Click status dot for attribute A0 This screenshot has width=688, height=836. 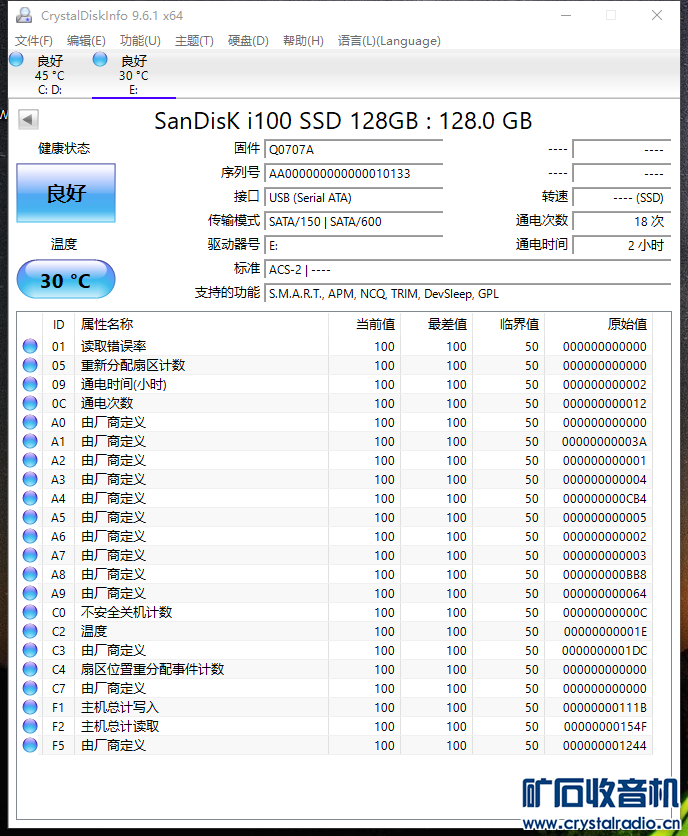pos(30,422)
